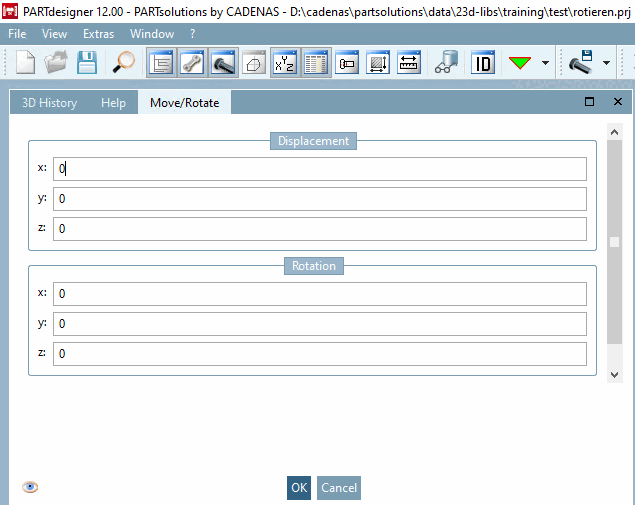Click the New document icon

tap(25, 62)
